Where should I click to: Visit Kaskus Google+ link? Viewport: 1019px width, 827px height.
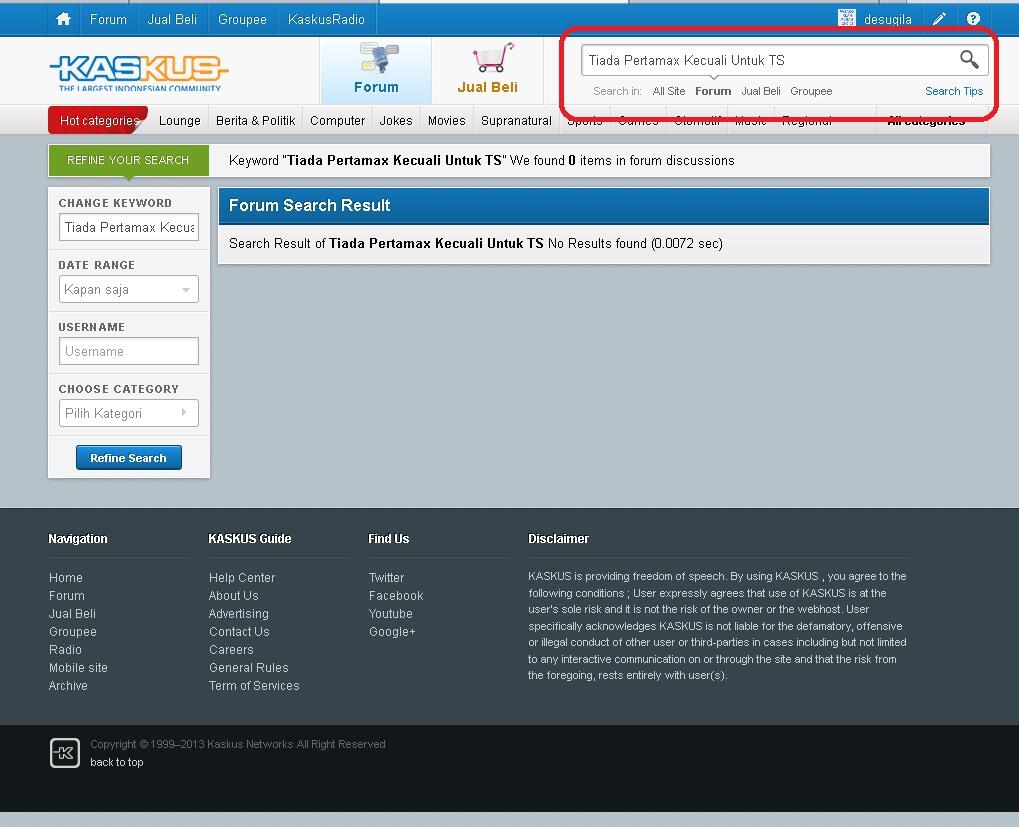click(x=392, y=631)
